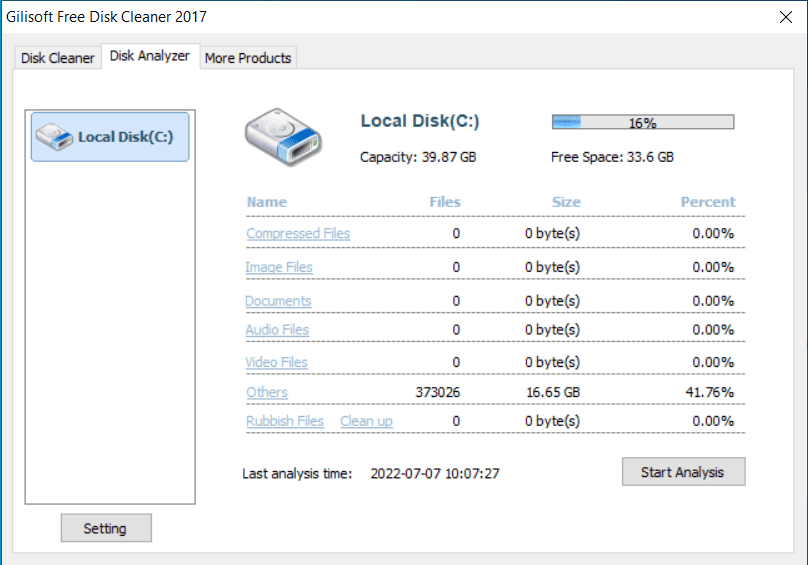This screenshot has height=565, width=808.
Task: Switch to the Disk Cleaner tab
Action: click(58, 58)
